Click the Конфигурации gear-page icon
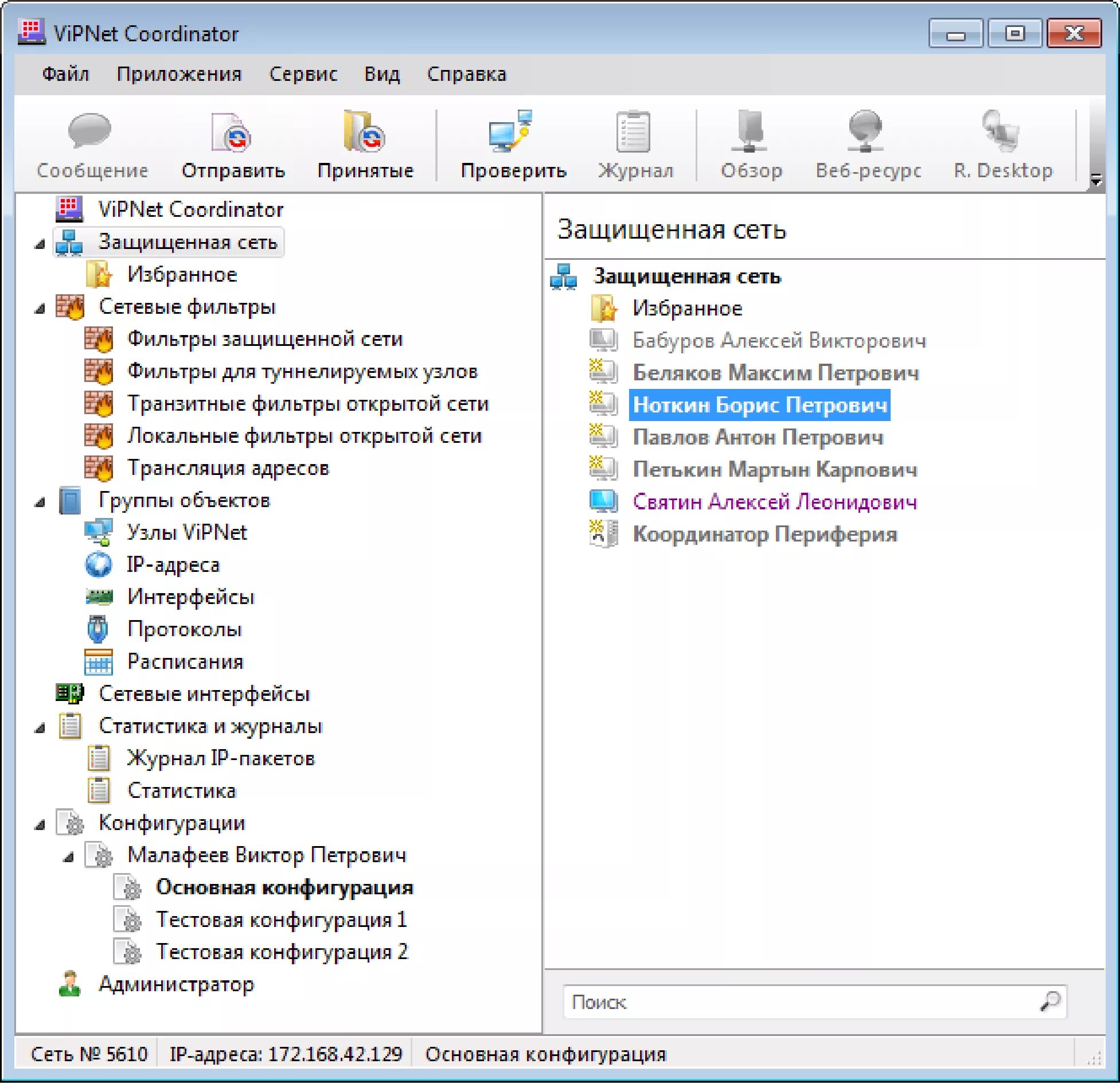The image size is (1120, 1083). pyautogui.click(x=70, y=823)
